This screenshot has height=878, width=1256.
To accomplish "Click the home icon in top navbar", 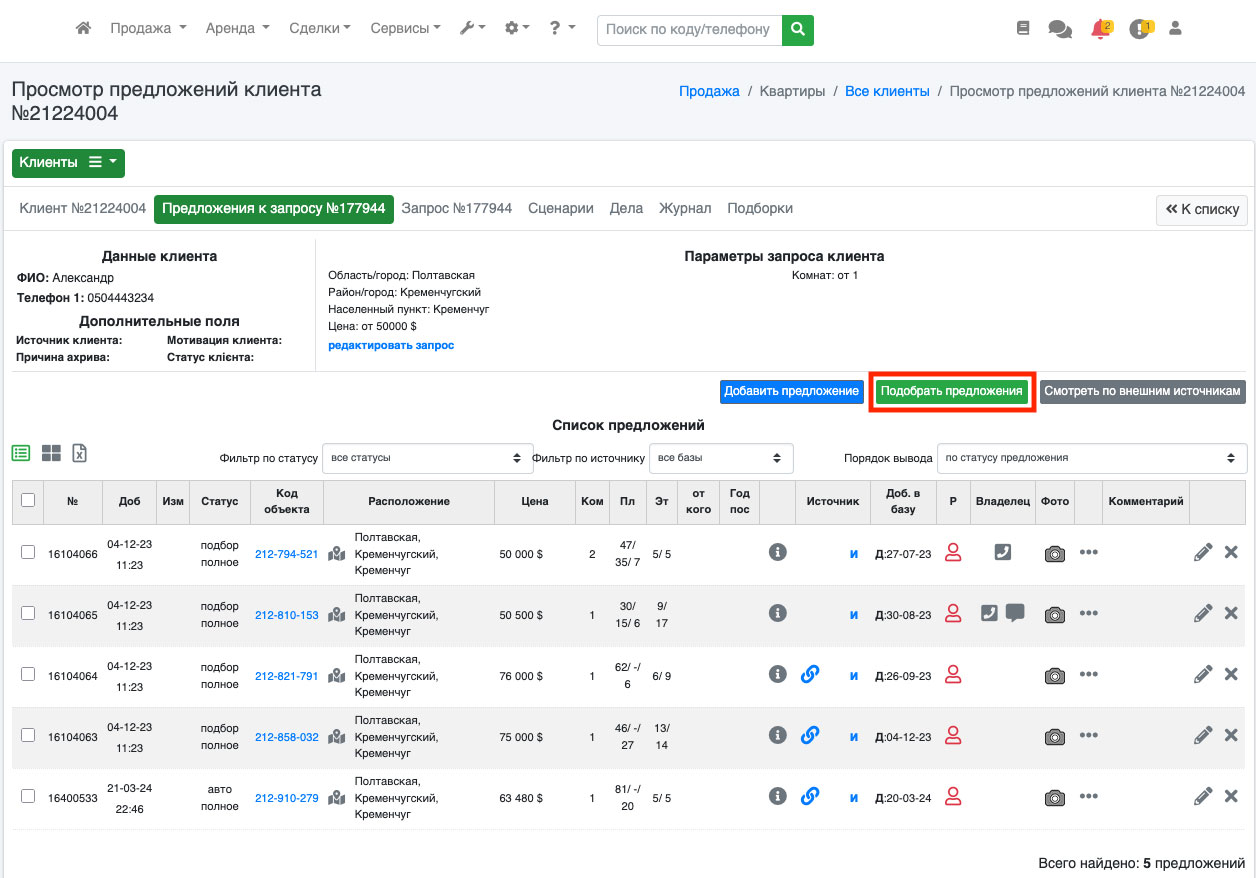I will pyautogui.click(x=84, y=29).
